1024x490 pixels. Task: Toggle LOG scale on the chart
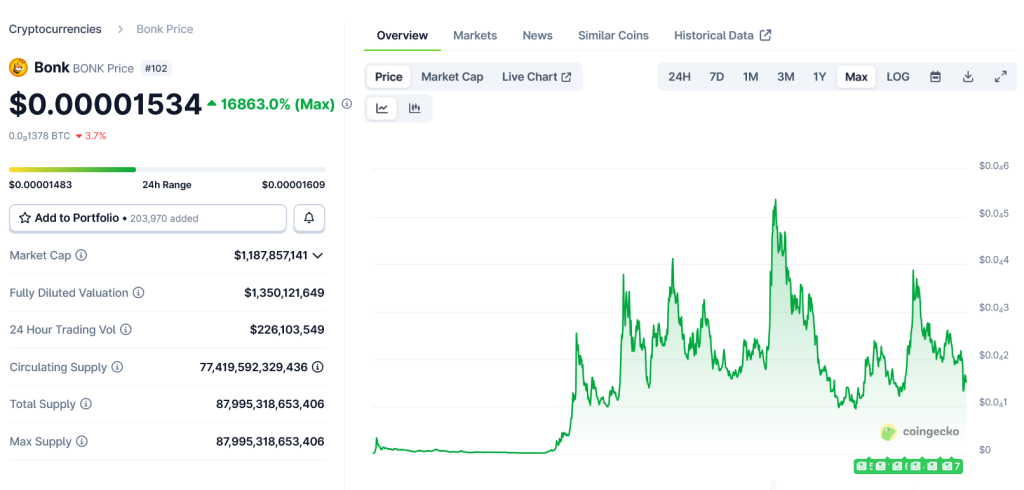point(897,77)
